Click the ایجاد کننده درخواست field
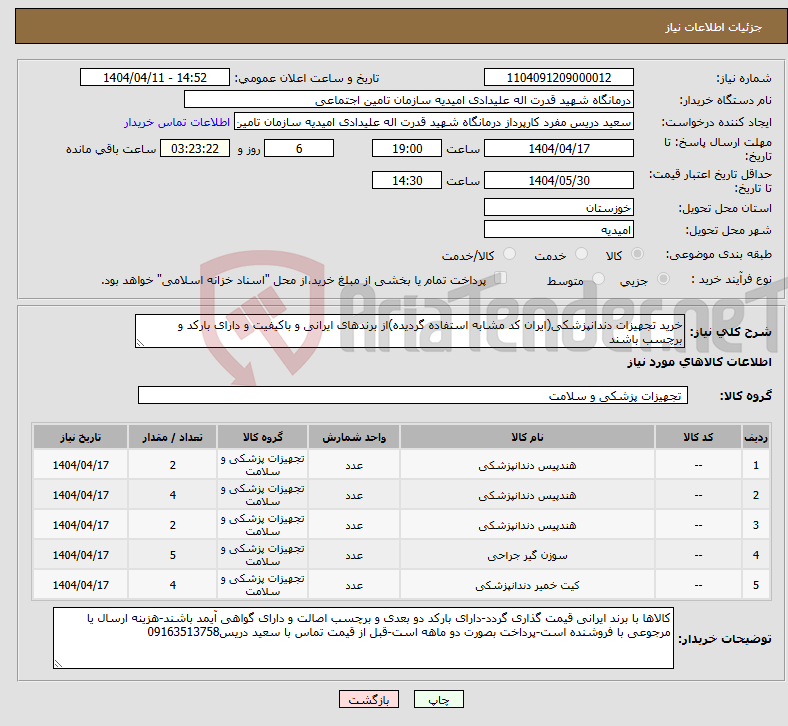The image size is (788, 726). (x=434, y=122)
